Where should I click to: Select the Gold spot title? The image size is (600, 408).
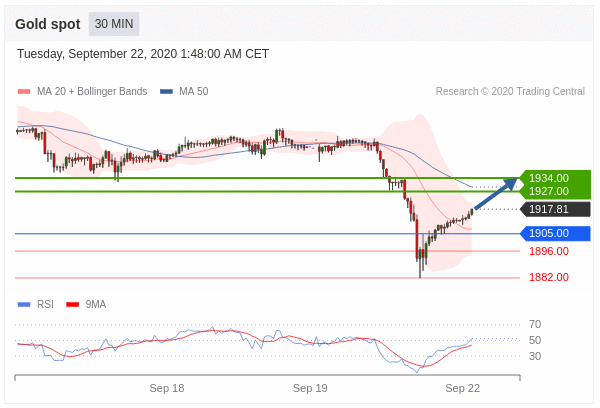pos(48,24)
